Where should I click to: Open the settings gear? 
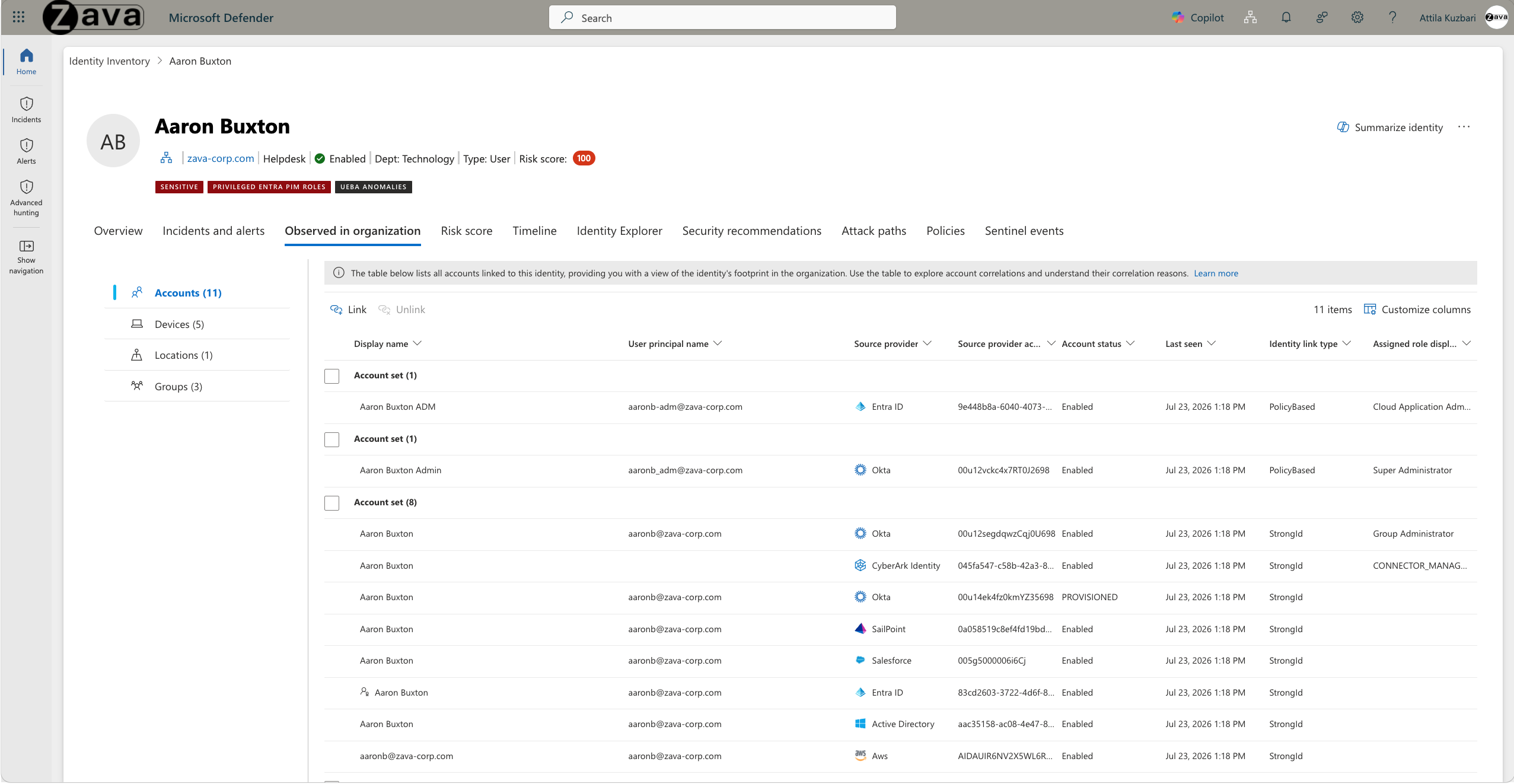[x=1357, y=18]
